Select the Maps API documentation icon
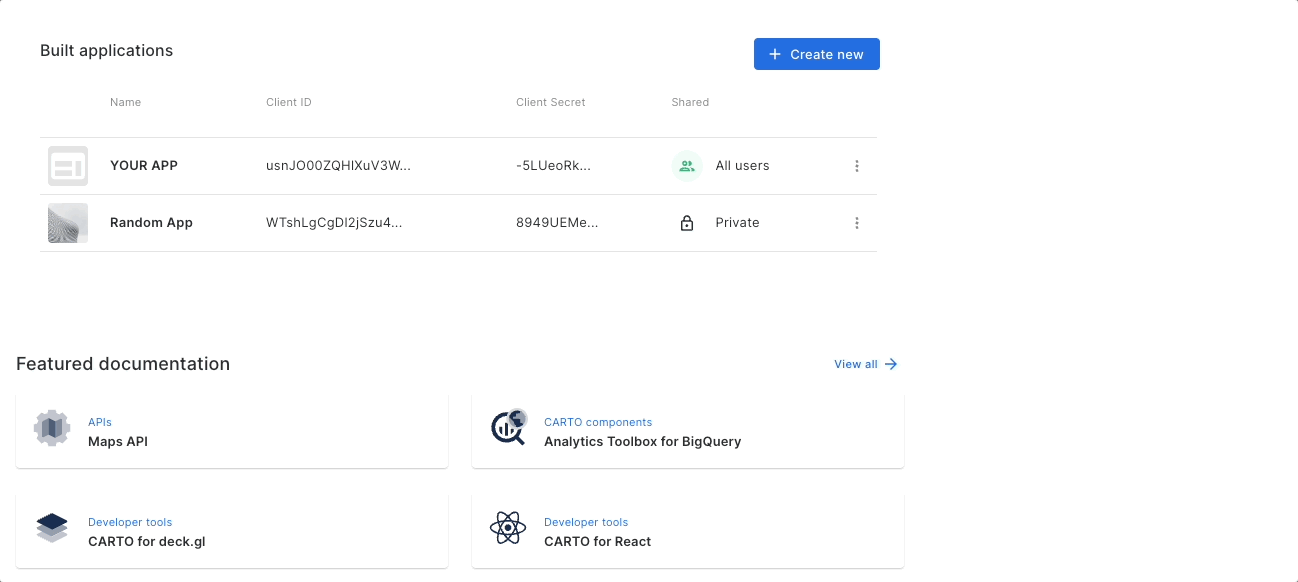1298x582 pixels. point(51,428)
